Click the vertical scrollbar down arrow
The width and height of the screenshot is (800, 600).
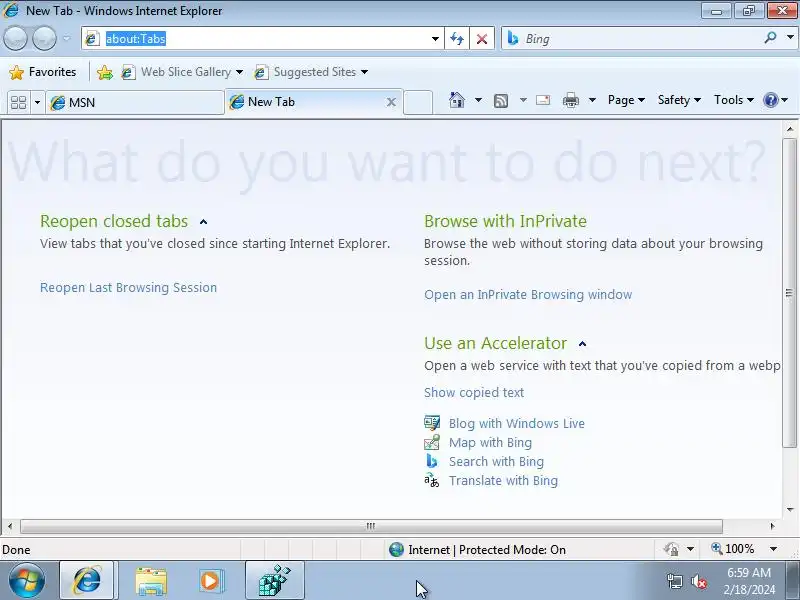790,509
